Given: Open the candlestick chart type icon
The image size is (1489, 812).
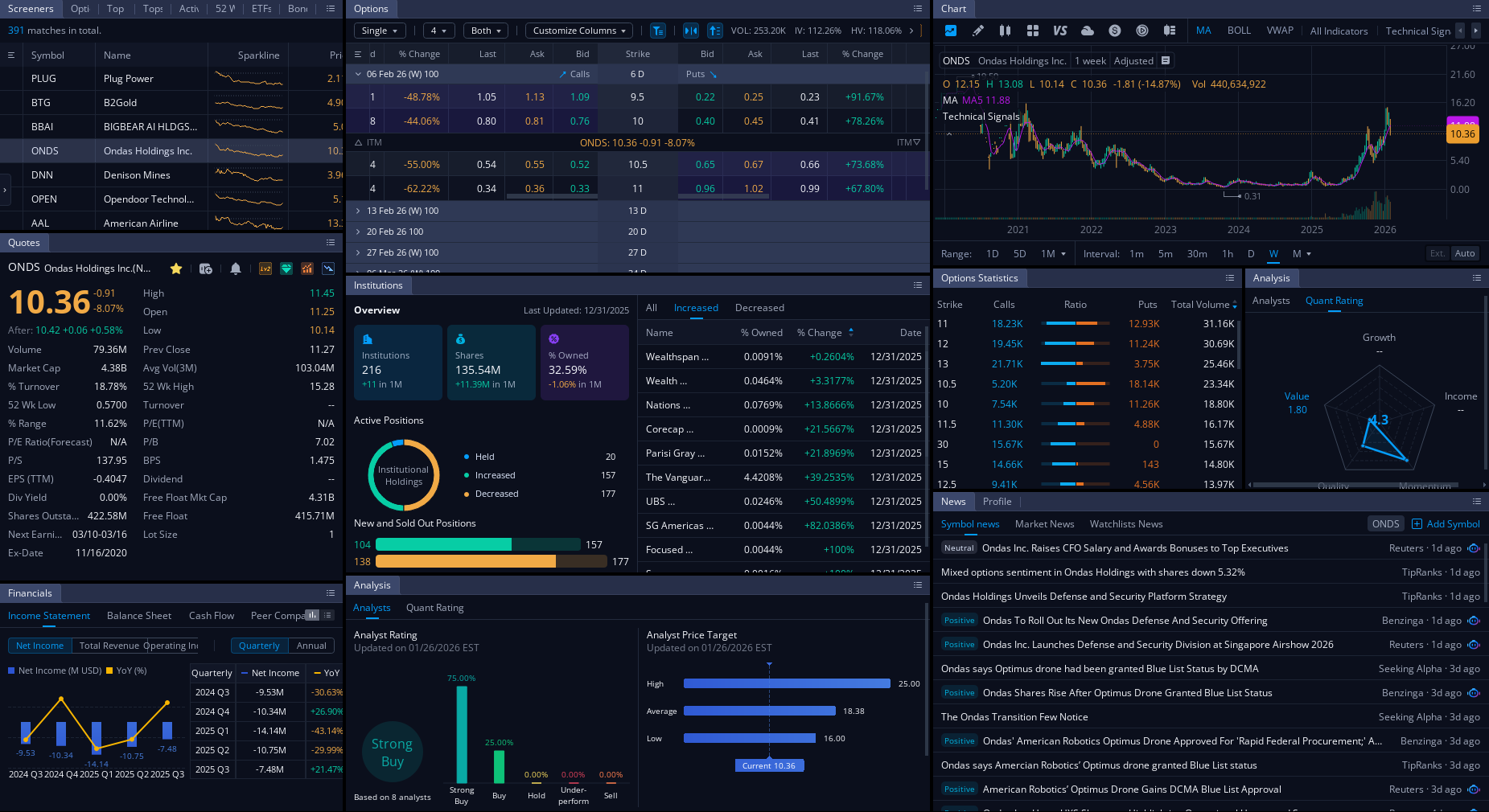Looking at the screenshot, I should [1005, 31].
